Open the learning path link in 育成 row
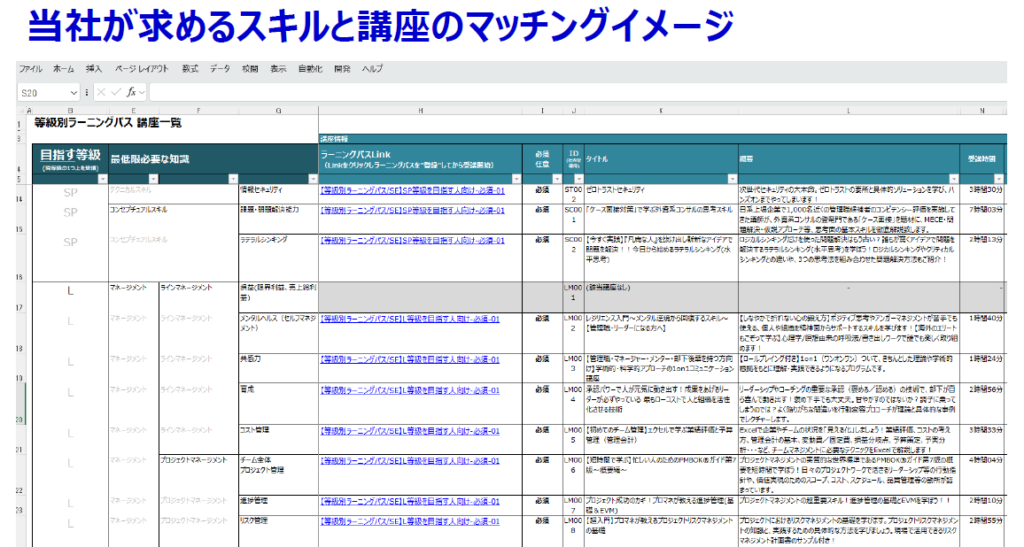Viewport: 1024px width, 547px height. pos(410,390)
